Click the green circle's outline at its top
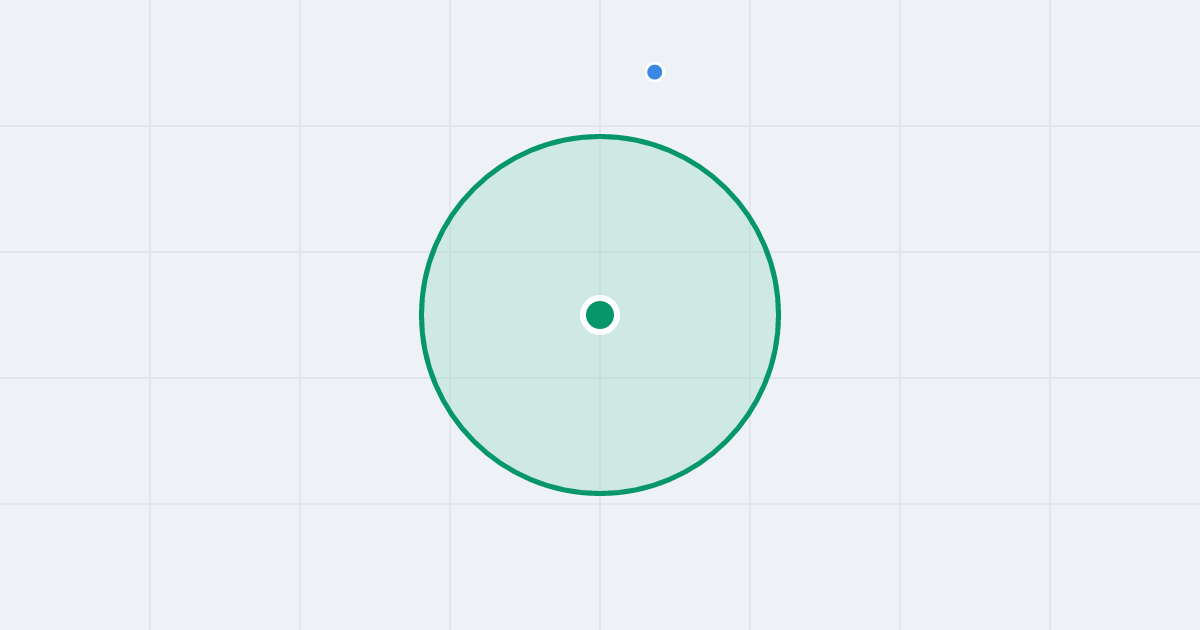The image size is (1200, 630). click(600, 136)
